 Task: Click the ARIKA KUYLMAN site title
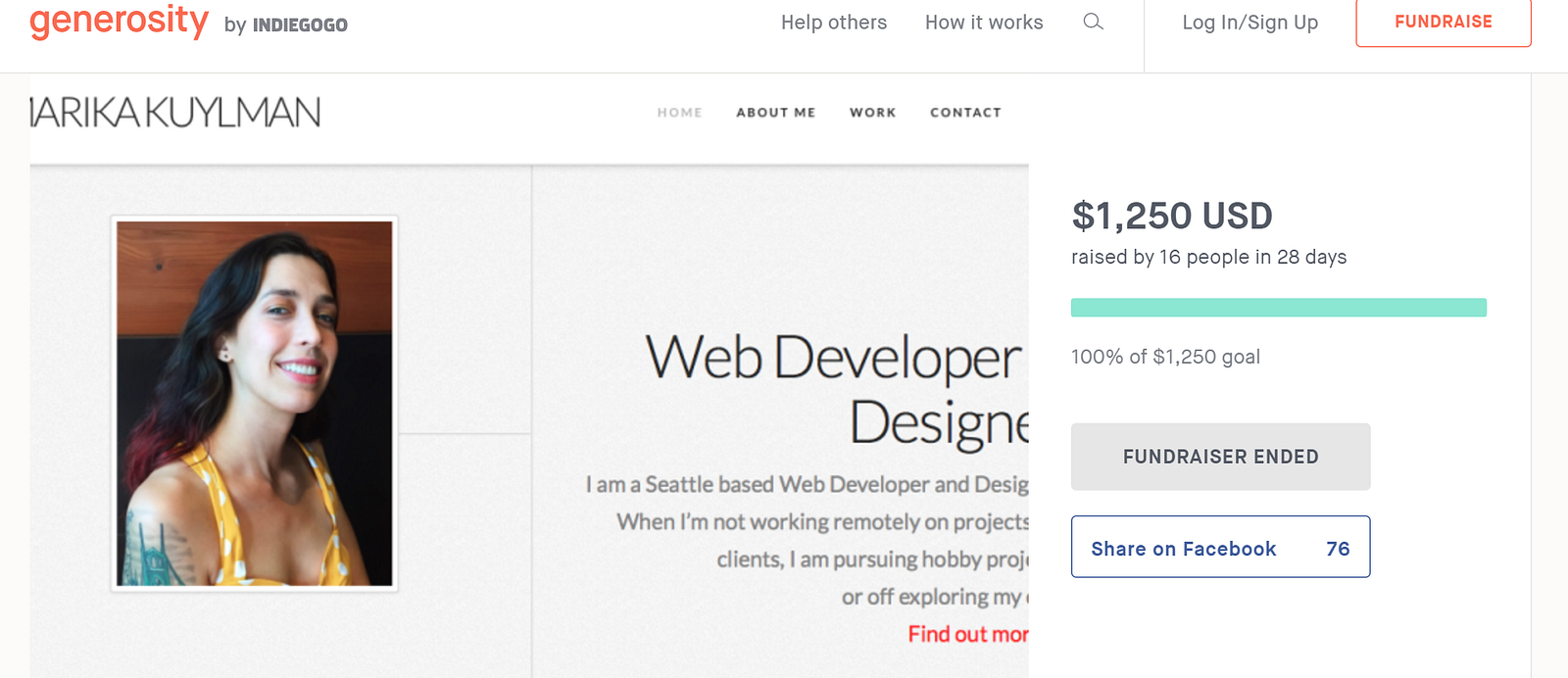coord(175,113)
